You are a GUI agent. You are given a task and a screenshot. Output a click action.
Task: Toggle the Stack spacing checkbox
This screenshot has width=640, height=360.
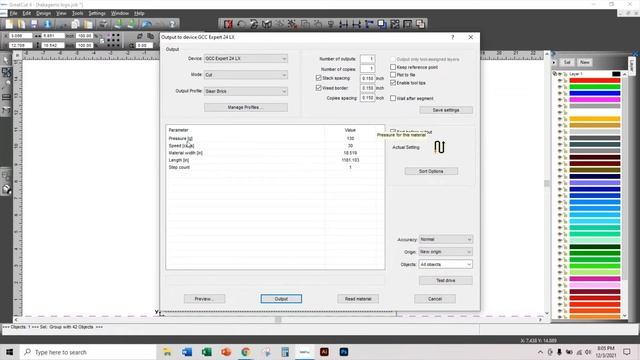click(x=318, y=78)
